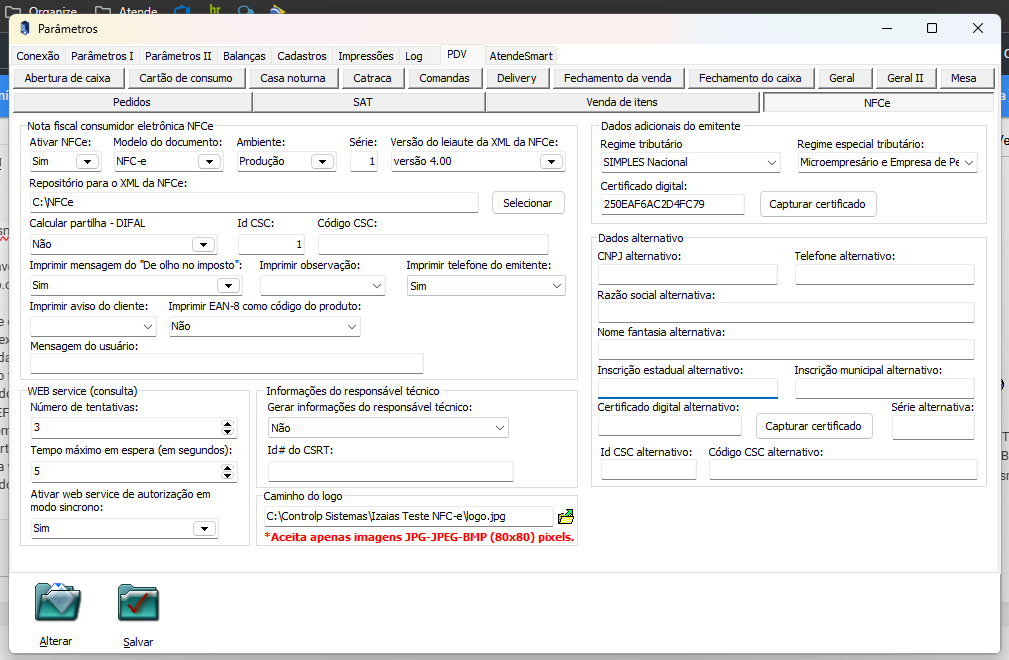
Task: Click the Repositório para o XML path field
Action: pos(254,203)
